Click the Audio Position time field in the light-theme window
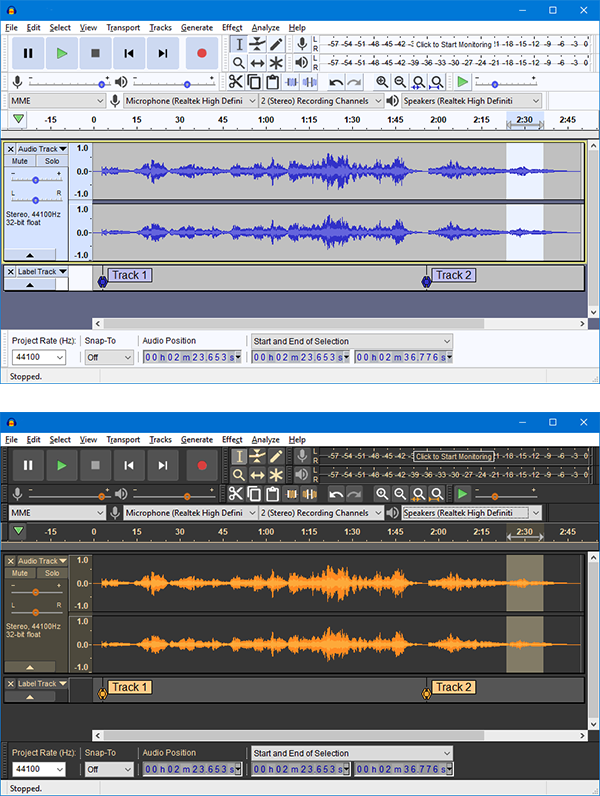 pyautogui.click(x=192, y=357)
